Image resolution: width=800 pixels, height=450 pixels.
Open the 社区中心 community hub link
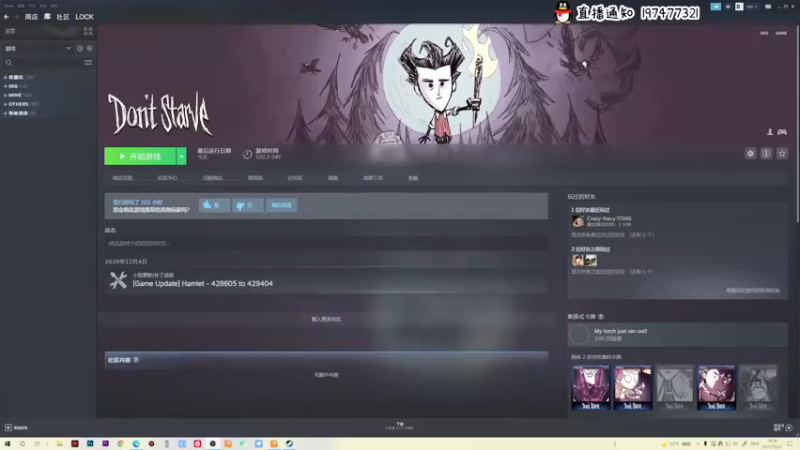(167, 178)
